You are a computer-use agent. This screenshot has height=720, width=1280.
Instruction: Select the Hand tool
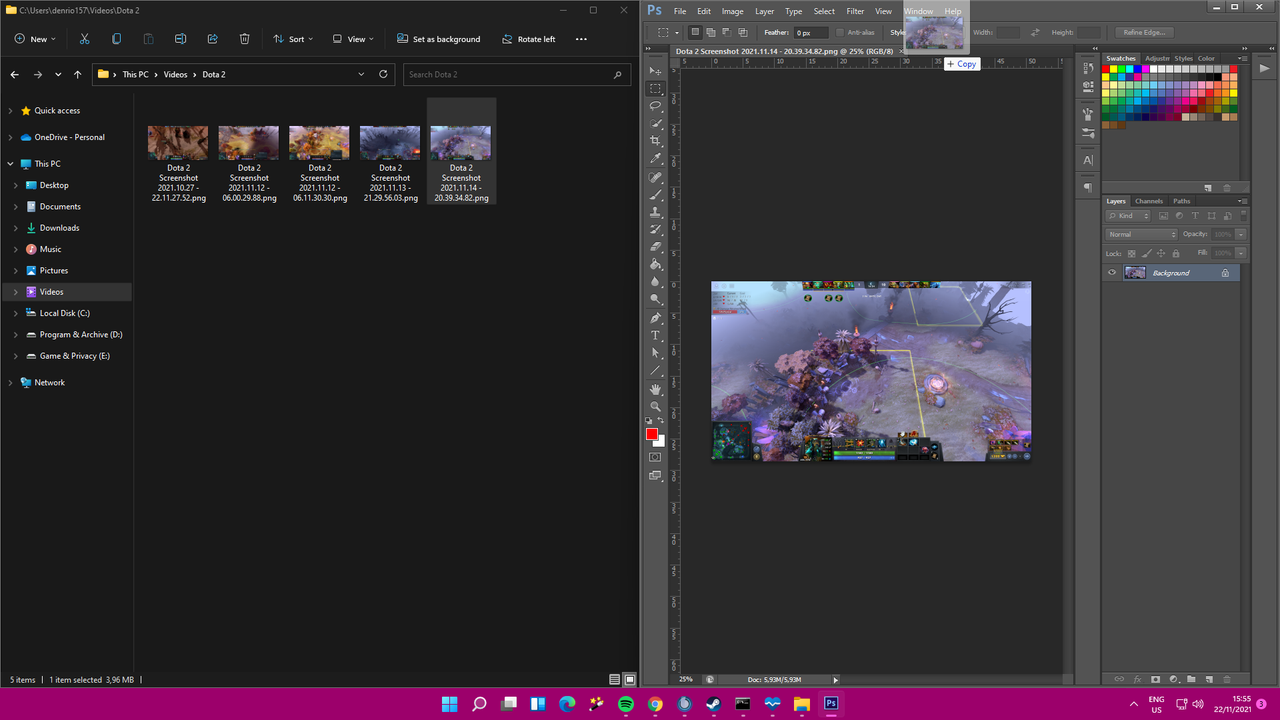coord(656,389)
